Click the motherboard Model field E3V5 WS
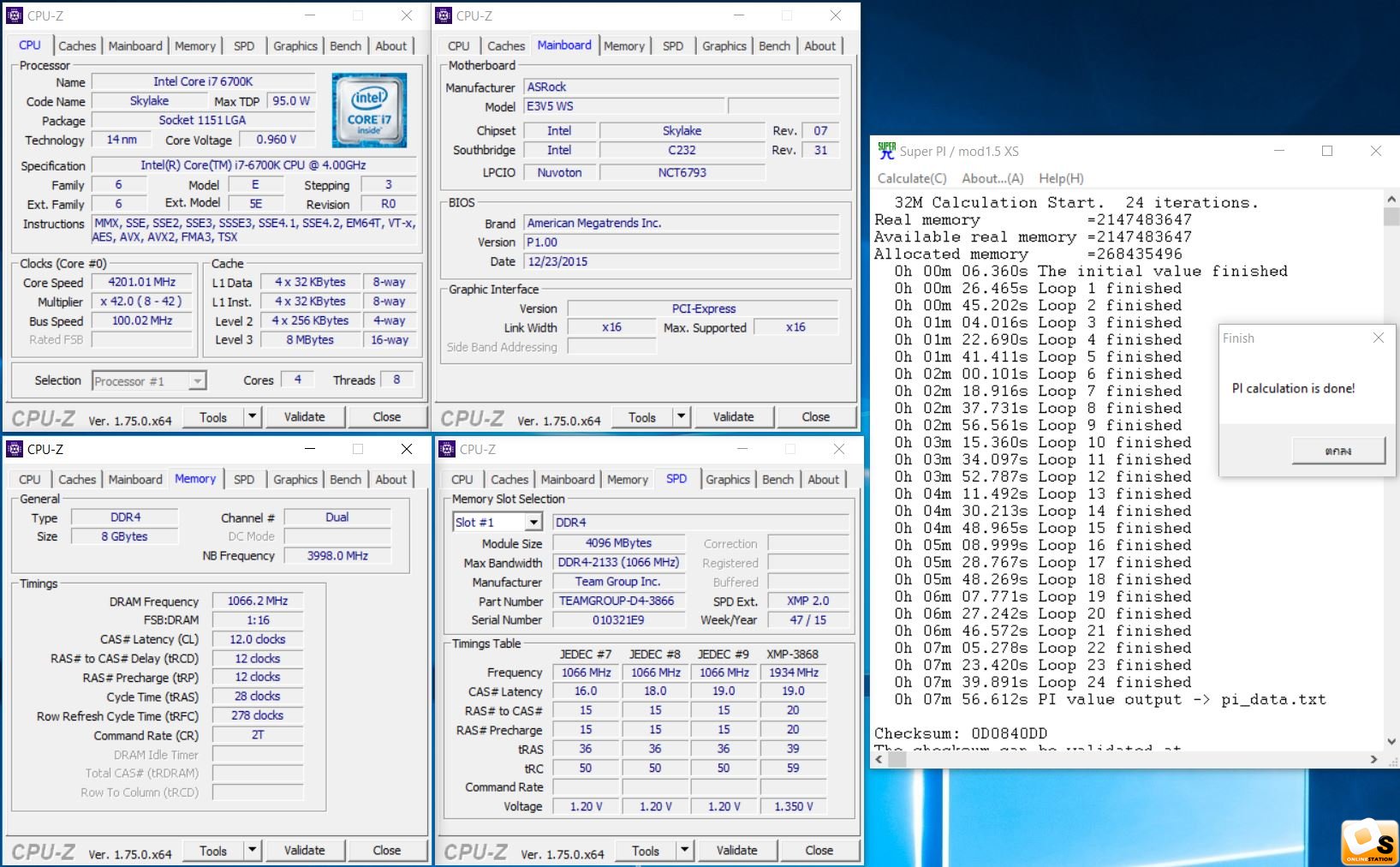Viewport: 1400px width, 867px height. click(623, 106)
